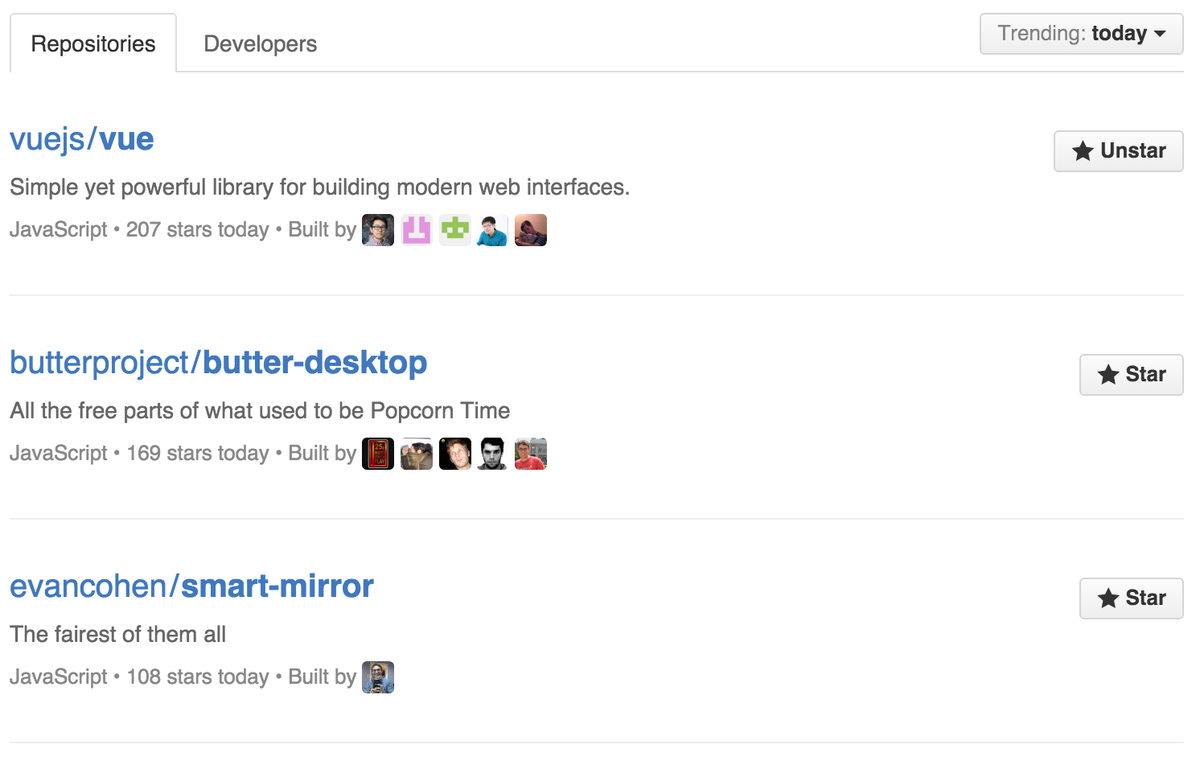Open the Trending: today dropdown
This screenshot has height=761, width=1200.
[1082, 34]
